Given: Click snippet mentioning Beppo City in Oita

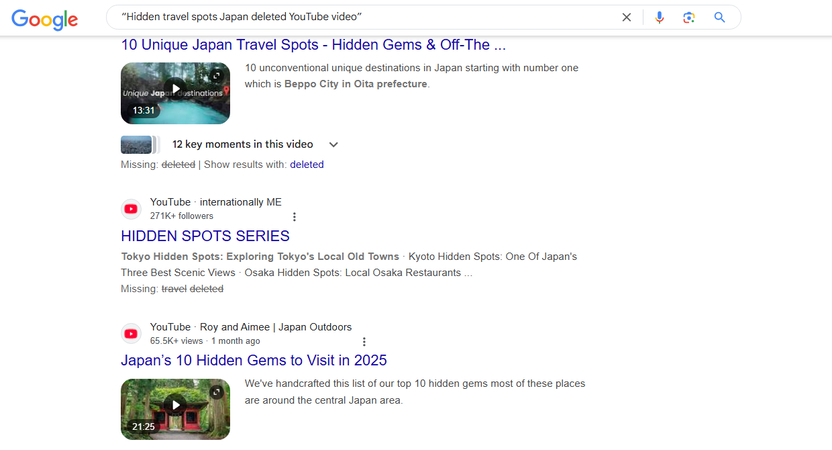Looking at the screenshot, I should (411, 76).
